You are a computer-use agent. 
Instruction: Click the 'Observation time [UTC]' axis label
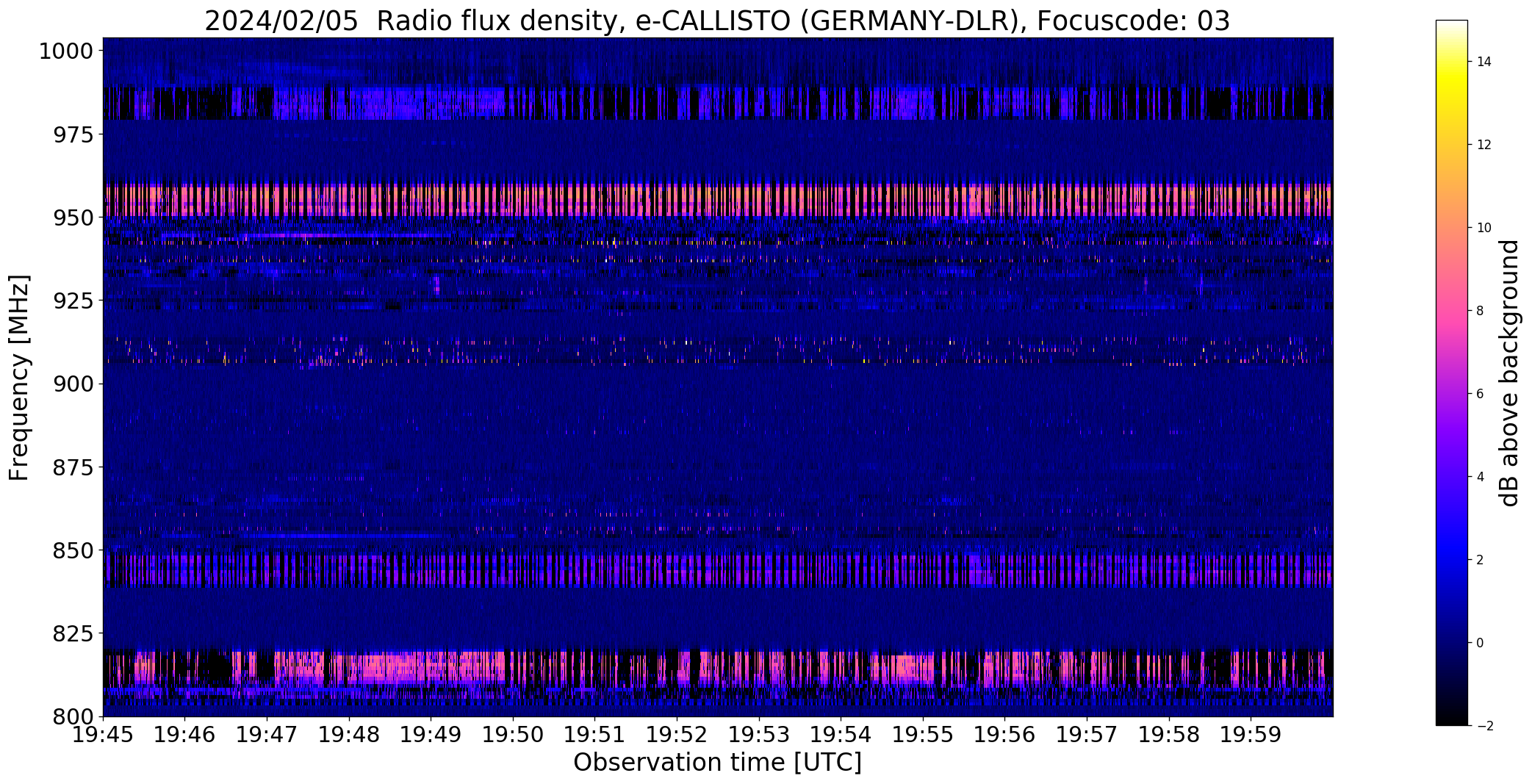pyautogui.click(x=717, y=763)
